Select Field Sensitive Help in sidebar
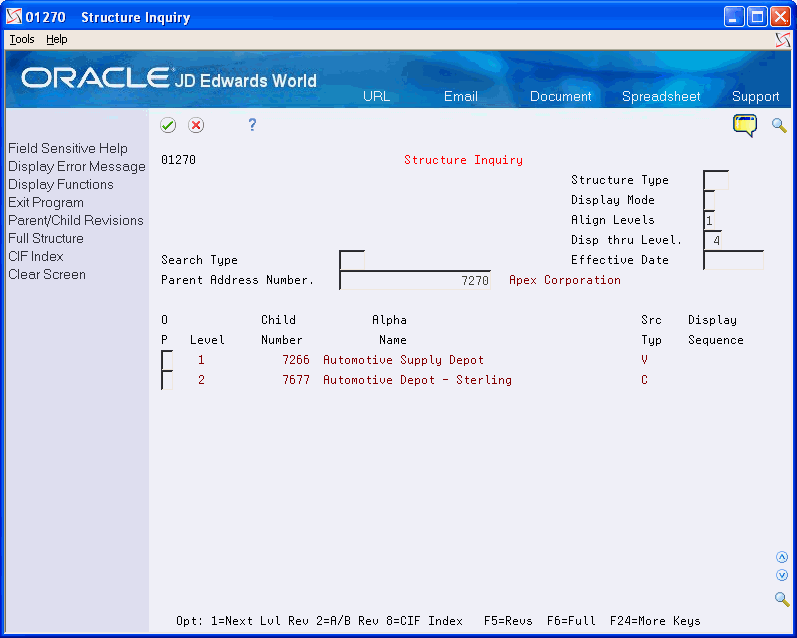This screenshot has width=797, height=638. coord(68,148)
